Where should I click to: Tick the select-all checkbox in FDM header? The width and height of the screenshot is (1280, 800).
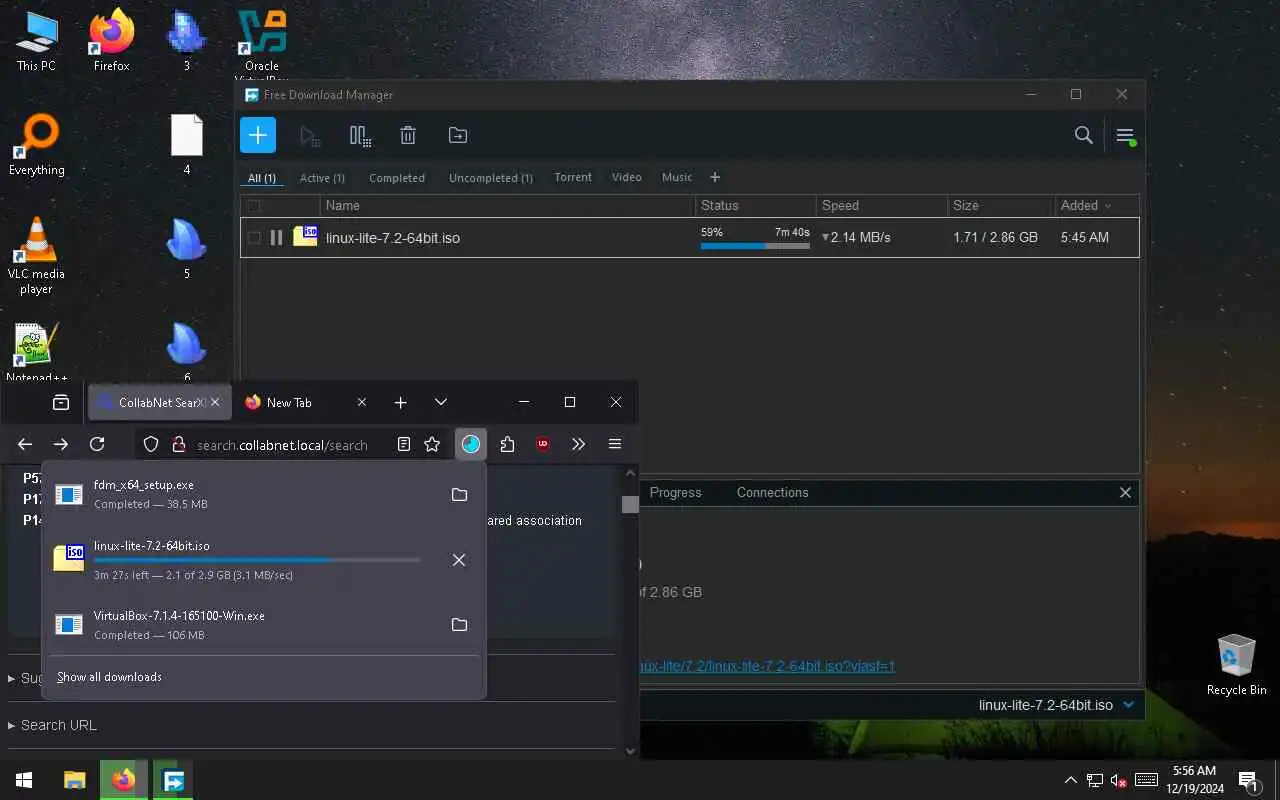click(x=253, y=206)
